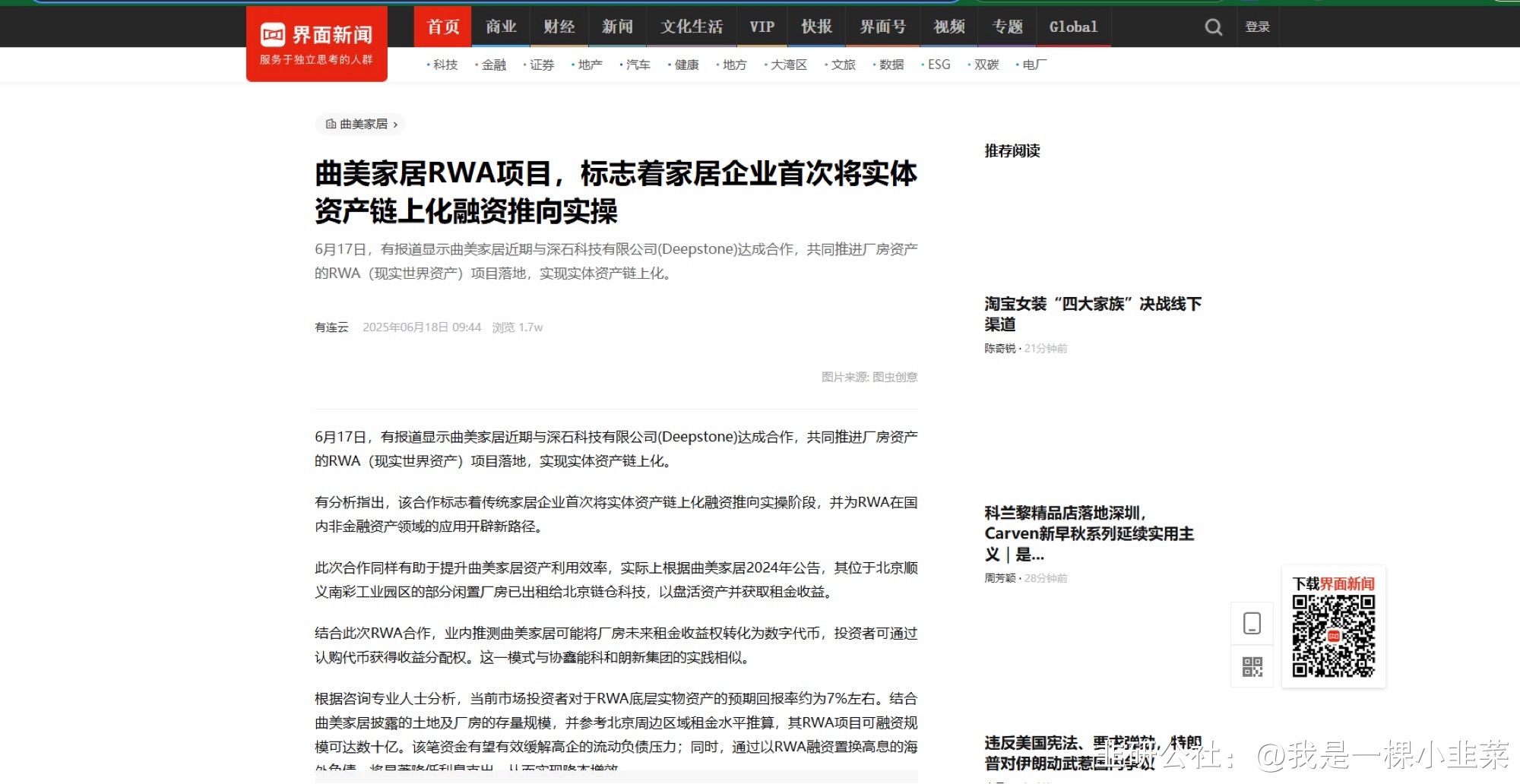Click the 推荐阅读 heading
Screen dimensions: 1520x784
pyautogui.click(x=1012, y=150)
